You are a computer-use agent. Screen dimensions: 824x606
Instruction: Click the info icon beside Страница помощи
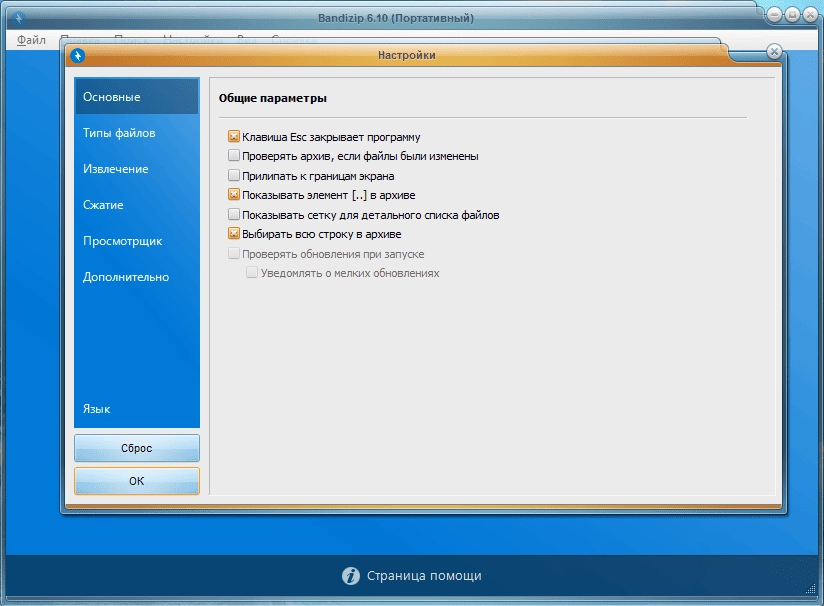click(351, 576)
